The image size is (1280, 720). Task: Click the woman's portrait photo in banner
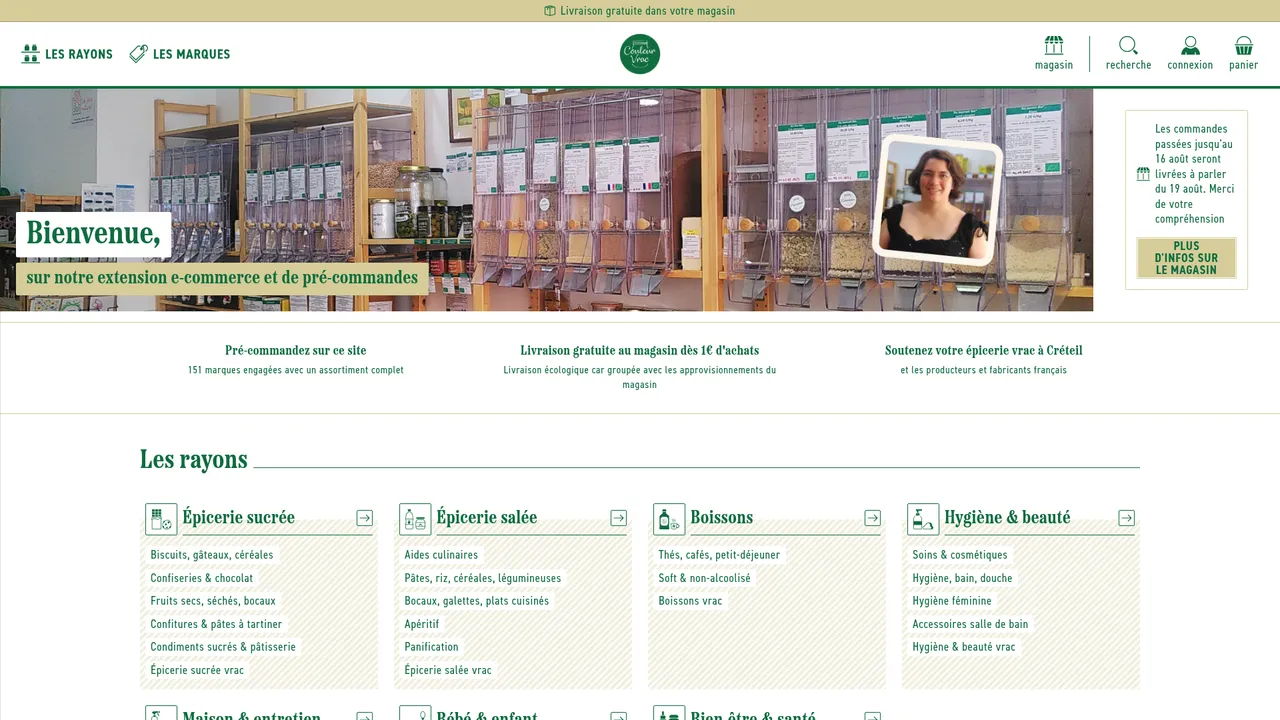click(937, 200)
